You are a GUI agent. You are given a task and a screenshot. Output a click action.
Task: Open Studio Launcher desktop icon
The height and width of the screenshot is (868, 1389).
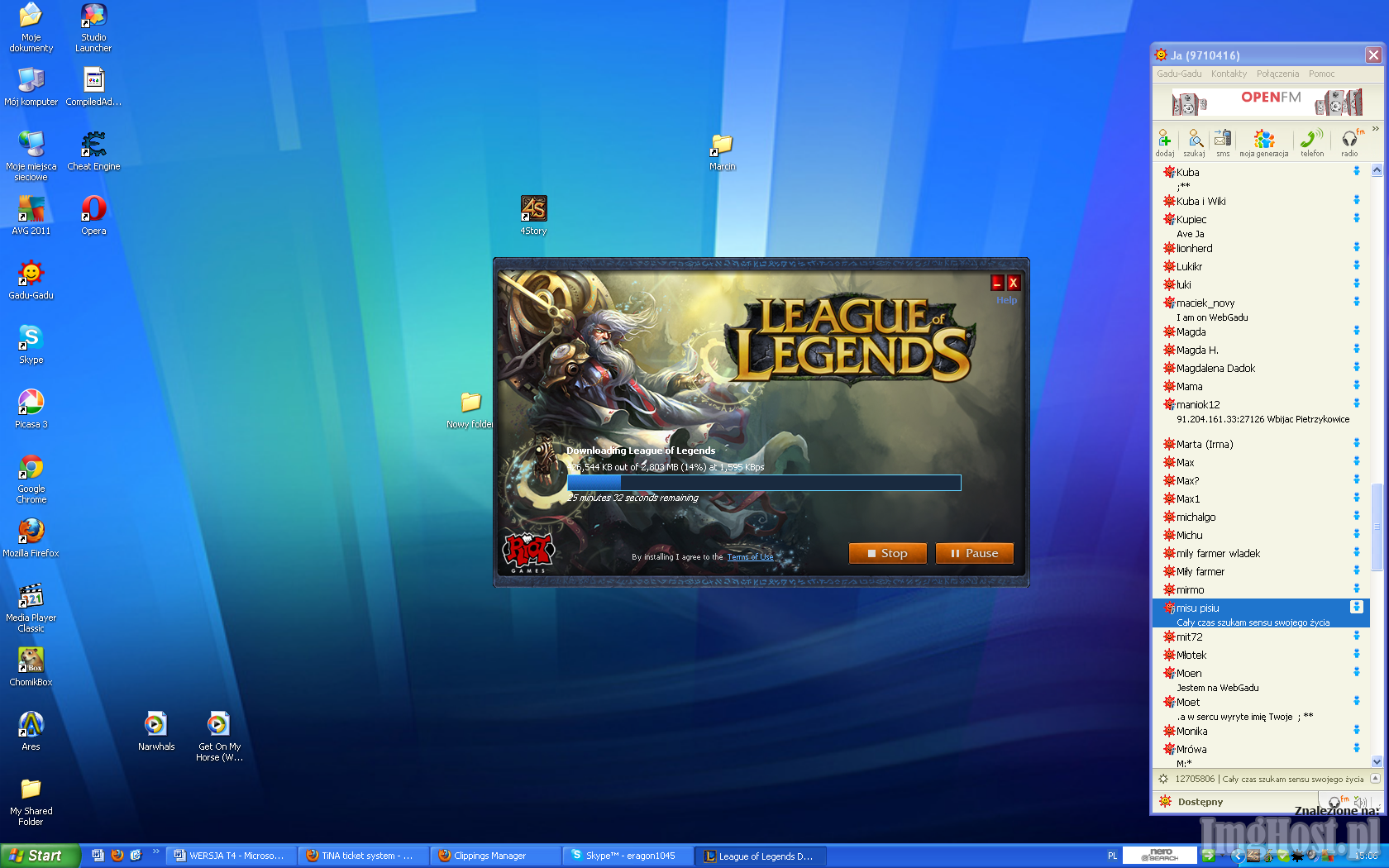click(93, 27)
